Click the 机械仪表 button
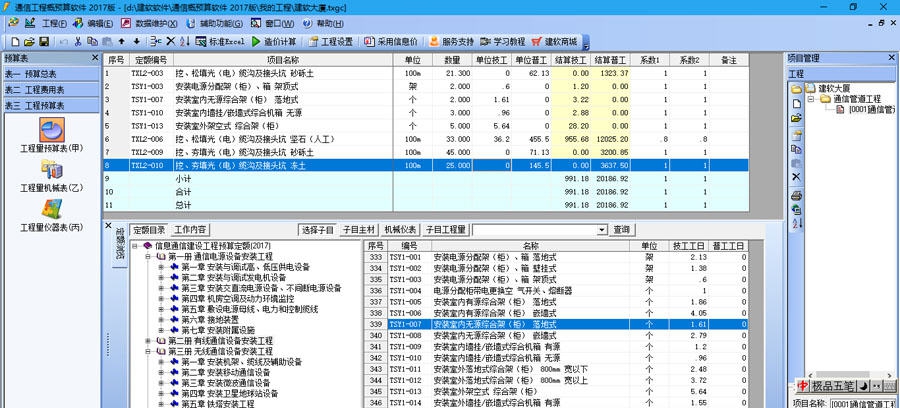900x408 pixels. click(400, 230)
